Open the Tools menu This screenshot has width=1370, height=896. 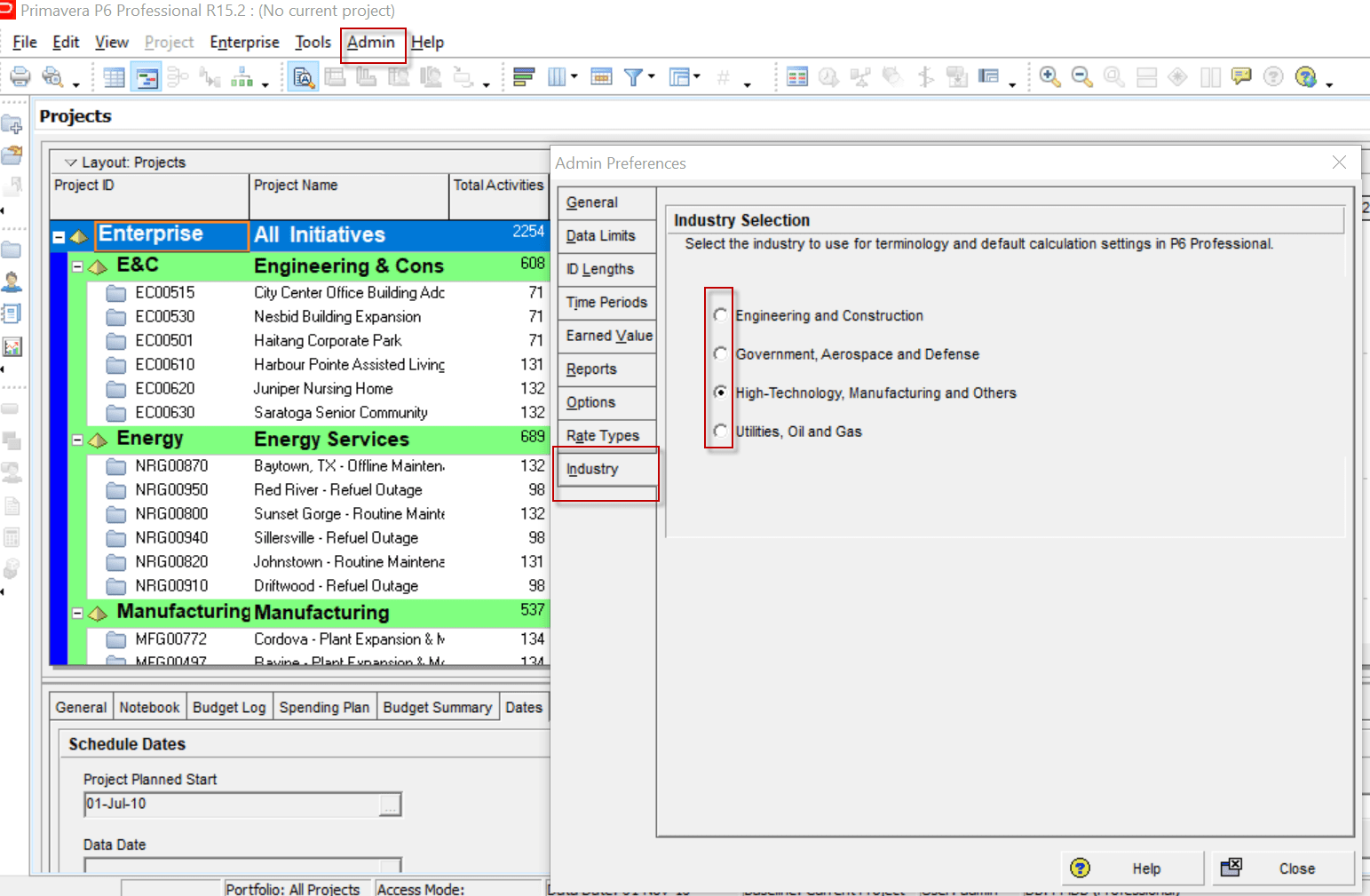pyautogui.click(x=313, y=43)
